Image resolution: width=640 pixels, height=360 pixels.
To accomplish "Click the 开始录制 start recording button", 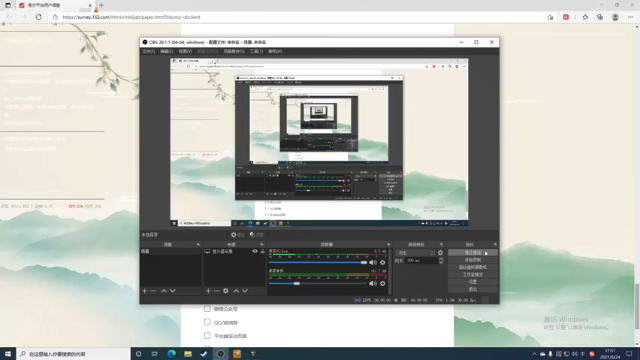I will pyautogui.click(x=473, y=260).
